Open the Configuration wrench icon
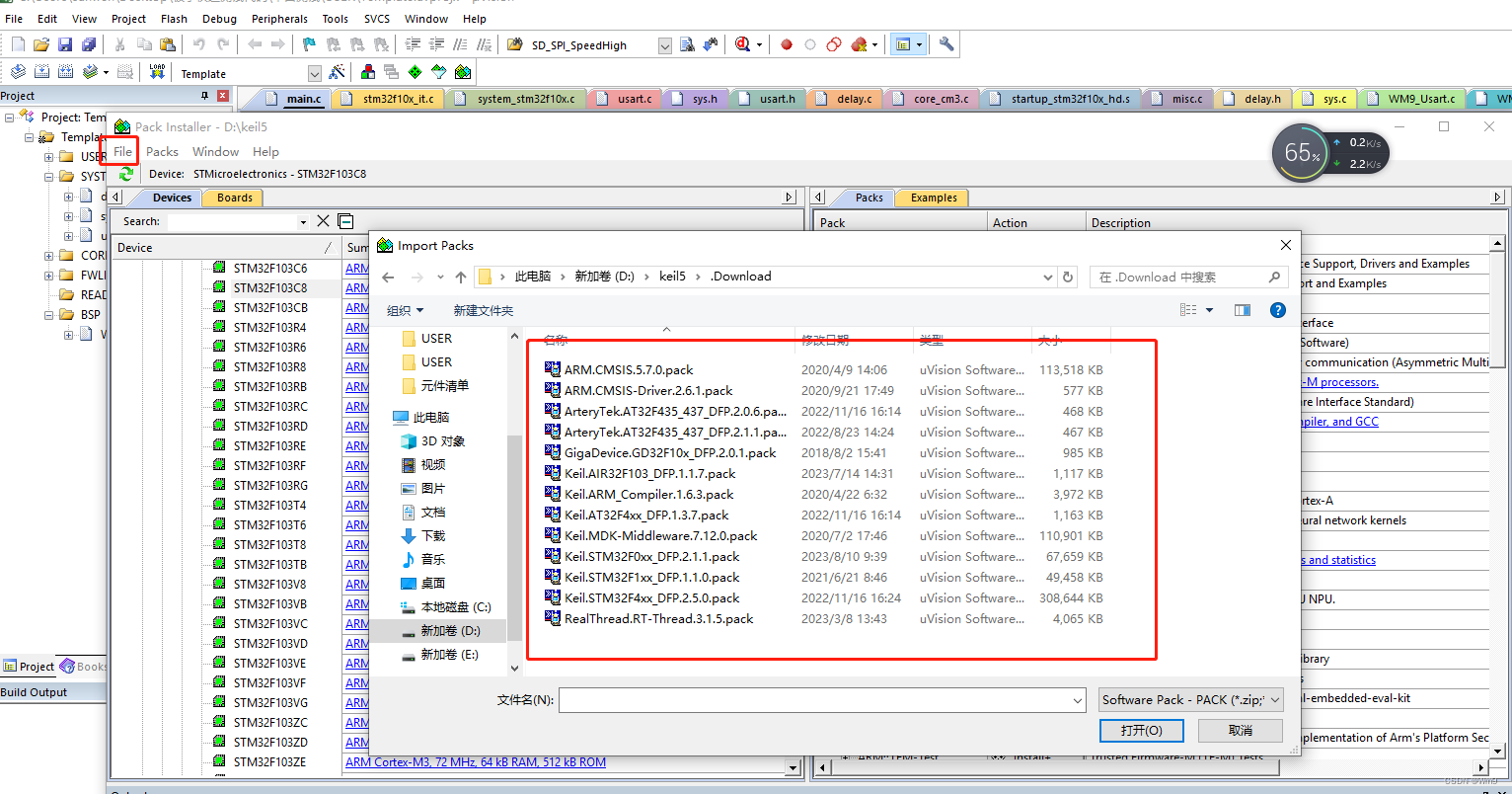The width and height of the screenshot is (1512, 794). pos(946,44)
